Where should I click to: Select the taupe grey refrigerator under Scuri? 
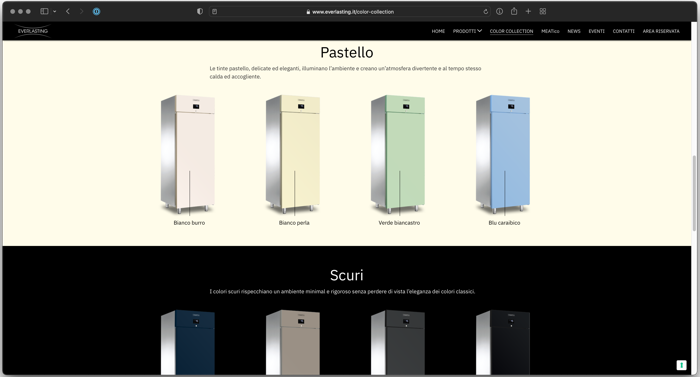point(293,342)
